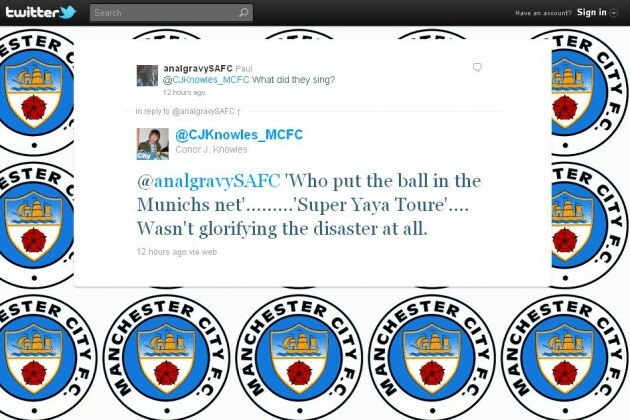Viewport: 630px width, 420px height.
Task: Click 12 hours ago under Paul's reply
Action: 184,92
